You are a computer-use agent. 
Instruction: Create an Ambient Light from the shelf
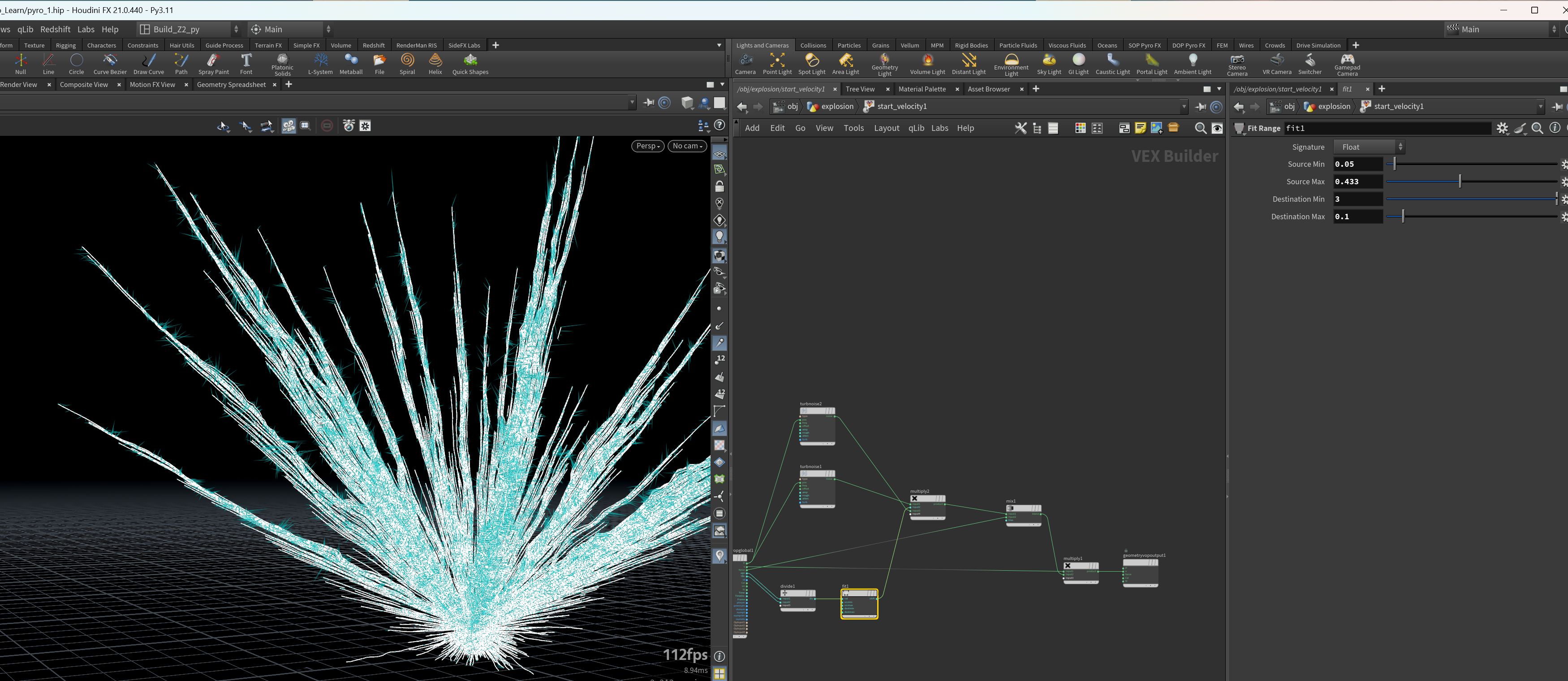coord(1193,63)
